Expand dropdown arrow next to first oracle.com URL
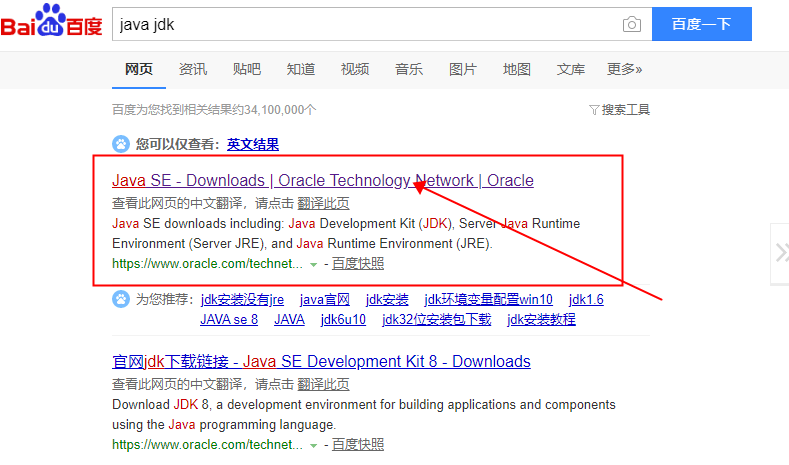The width and height of the screenshot is (789, 465). [313, 264]
